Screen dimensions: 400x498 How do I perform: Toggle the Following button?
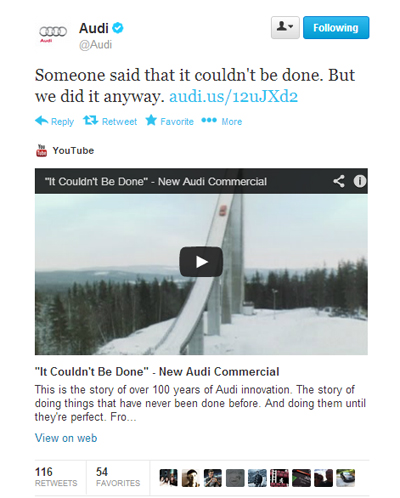coord(336,27)
